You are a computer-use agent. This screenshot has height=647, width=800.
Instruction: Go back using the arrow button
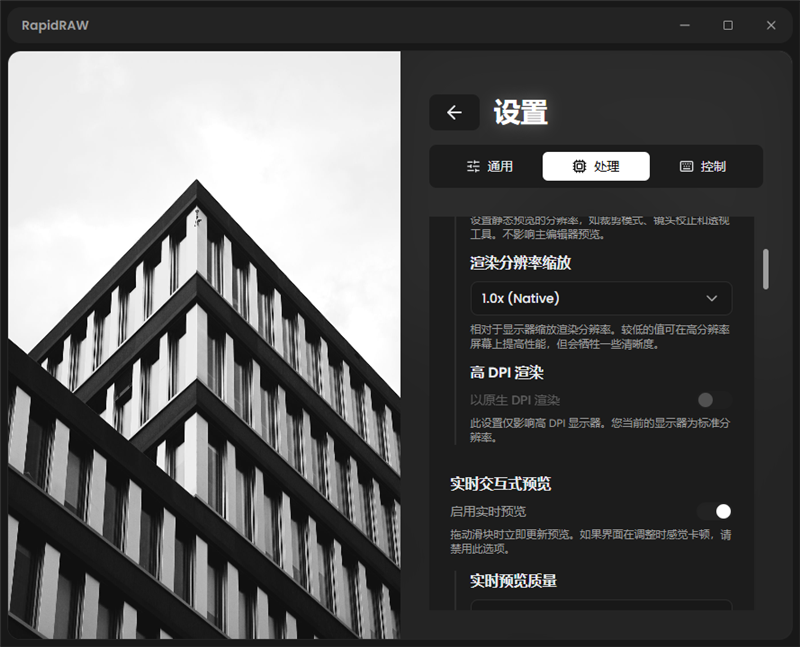[454, 112]
